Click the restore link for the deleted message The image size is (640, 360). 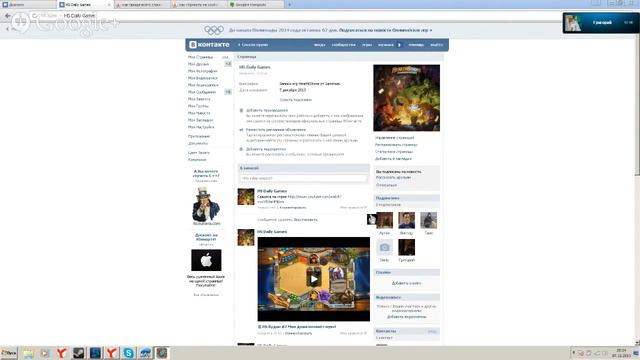(306, 220)
